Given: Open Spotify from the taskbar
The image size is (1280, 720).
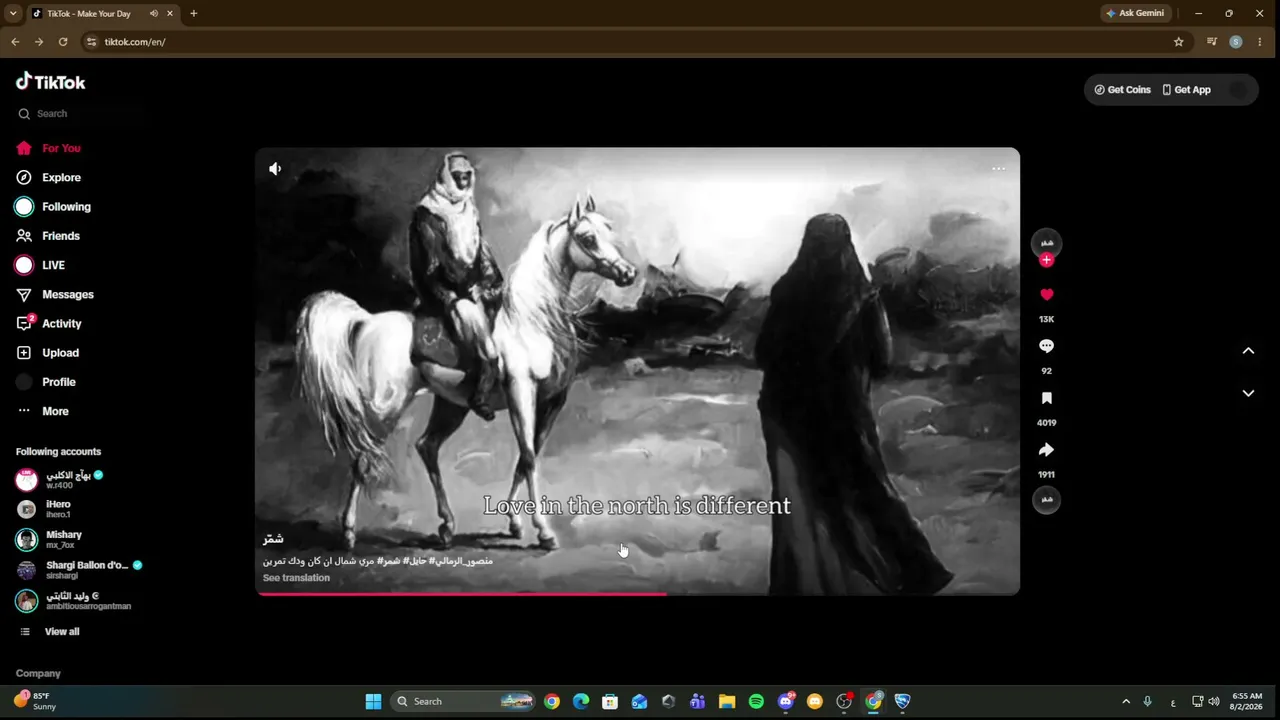Looking at the screenshot, I should click(x=756, y=701).
